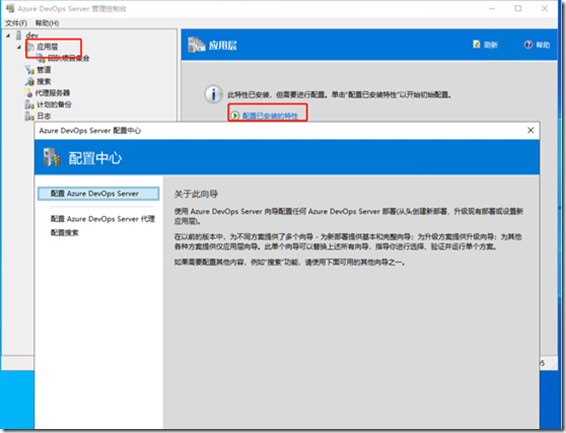Click the dev server icon in tree

point(19,35)
